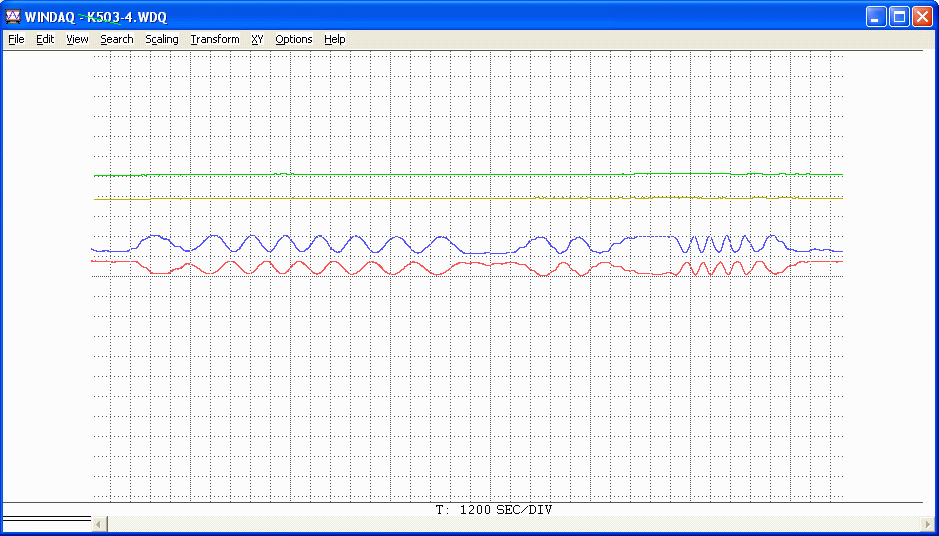Open the Search menu
Screen dimensions: 939x536
116,39
